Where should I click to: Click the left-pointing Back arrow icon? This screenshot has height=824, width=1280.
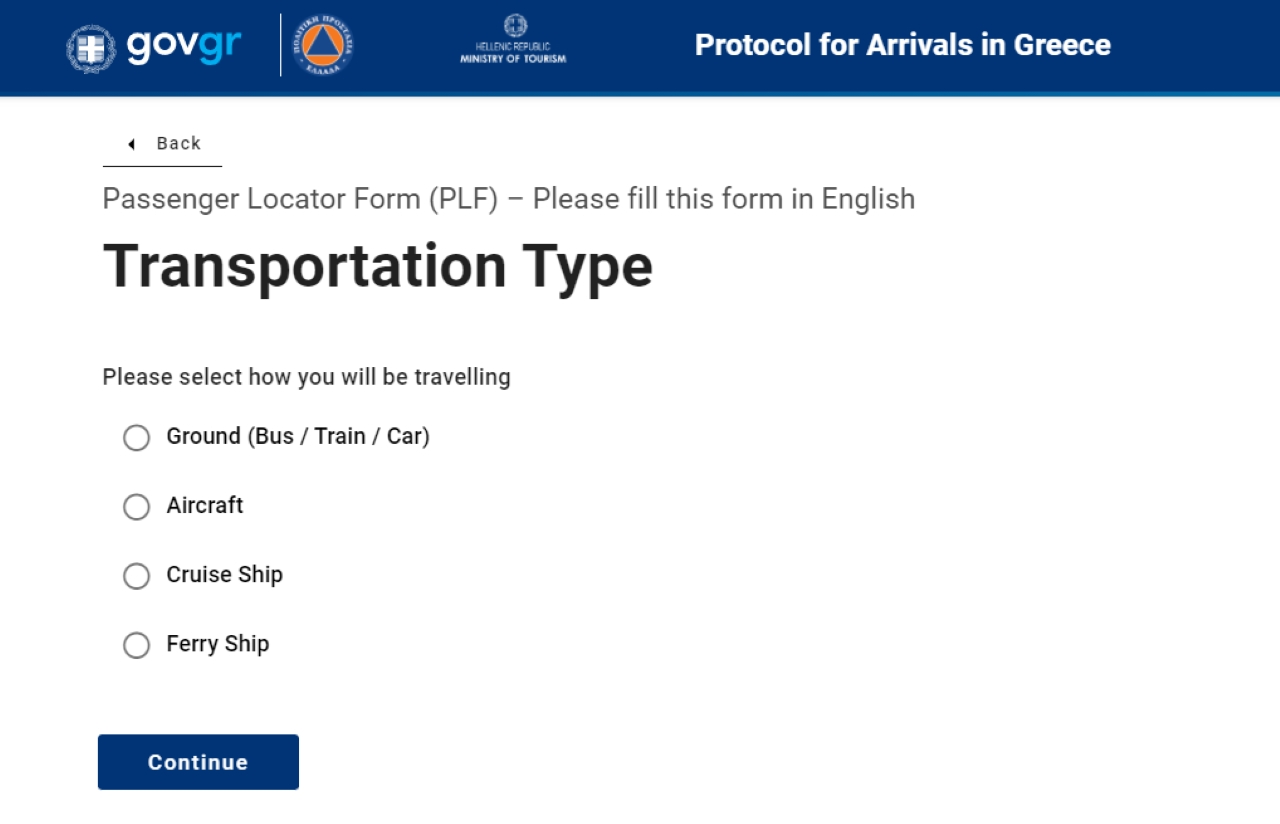[x=131, y=144]
